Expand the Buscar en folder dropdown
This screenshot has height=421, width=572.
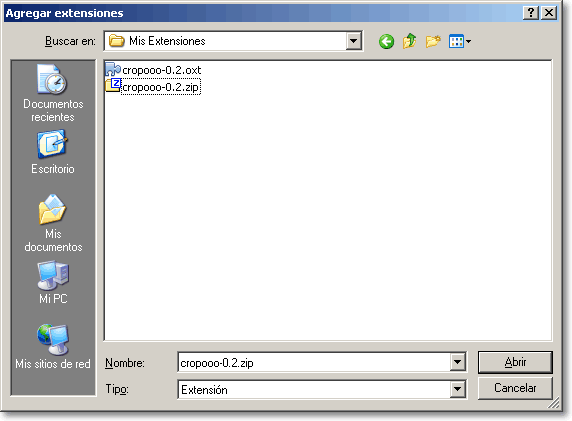click(x=353, y=41)
